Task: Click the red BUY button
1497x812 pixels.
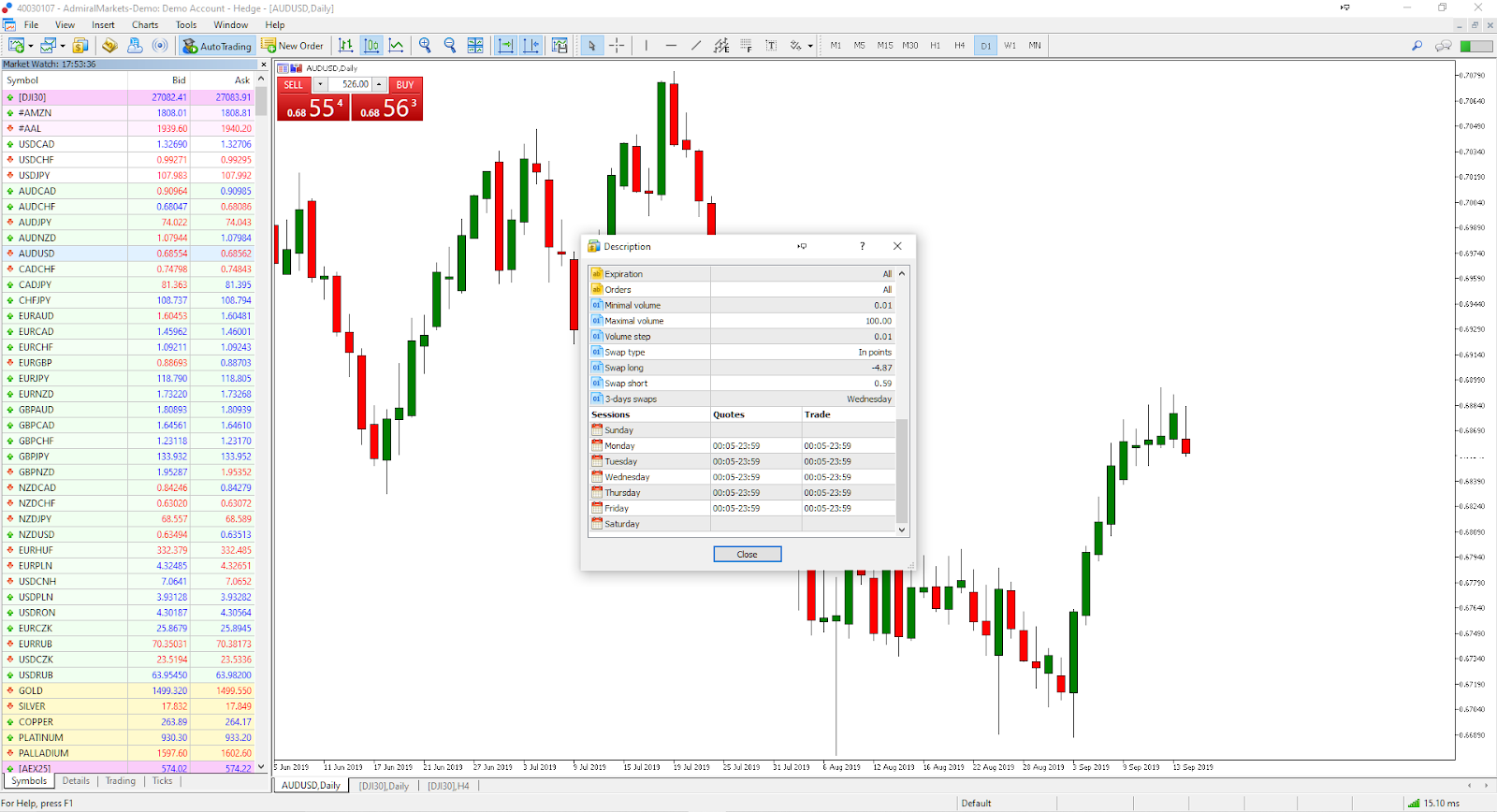Action: pos(405,84)
